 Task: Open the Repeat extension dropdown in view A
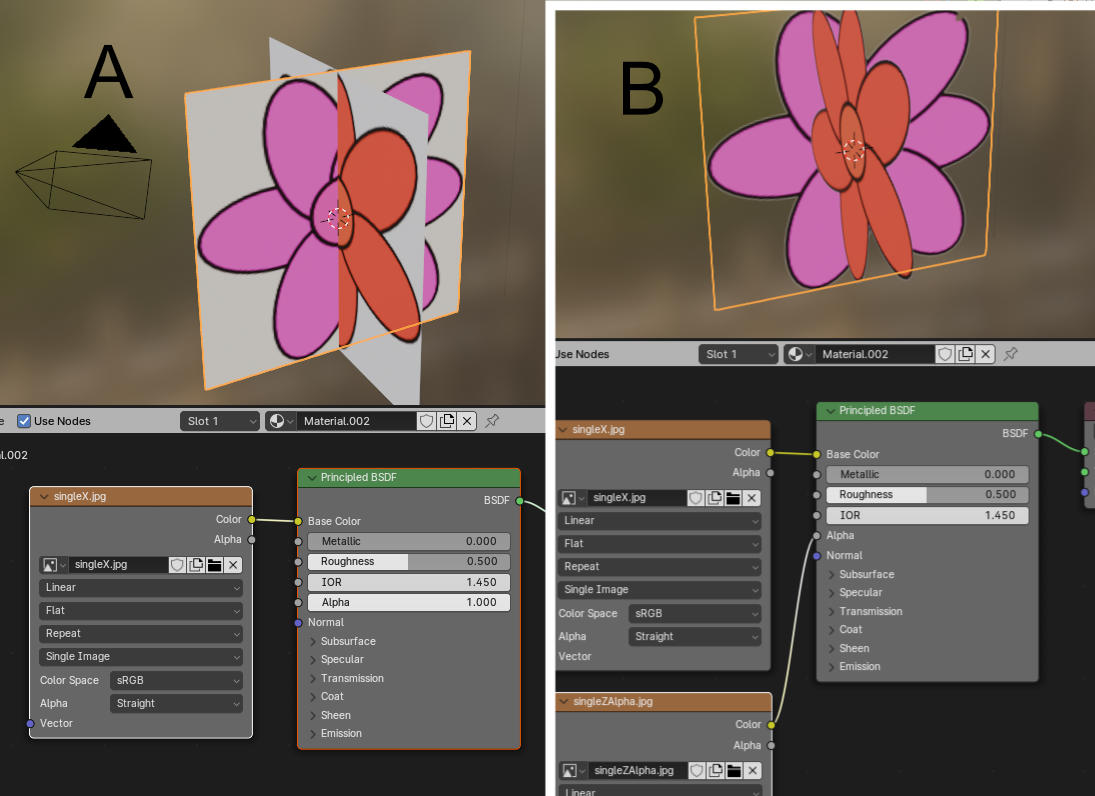point(141,633)
